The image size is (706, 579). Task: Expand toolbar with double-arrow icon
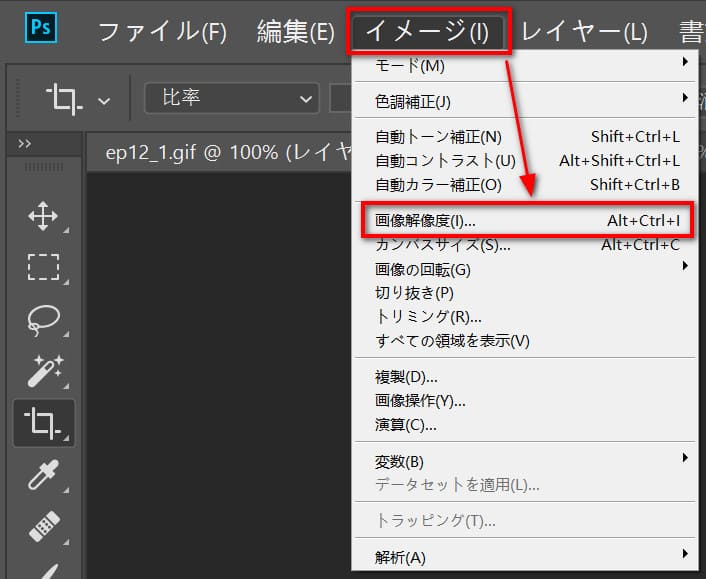(24, 144)
